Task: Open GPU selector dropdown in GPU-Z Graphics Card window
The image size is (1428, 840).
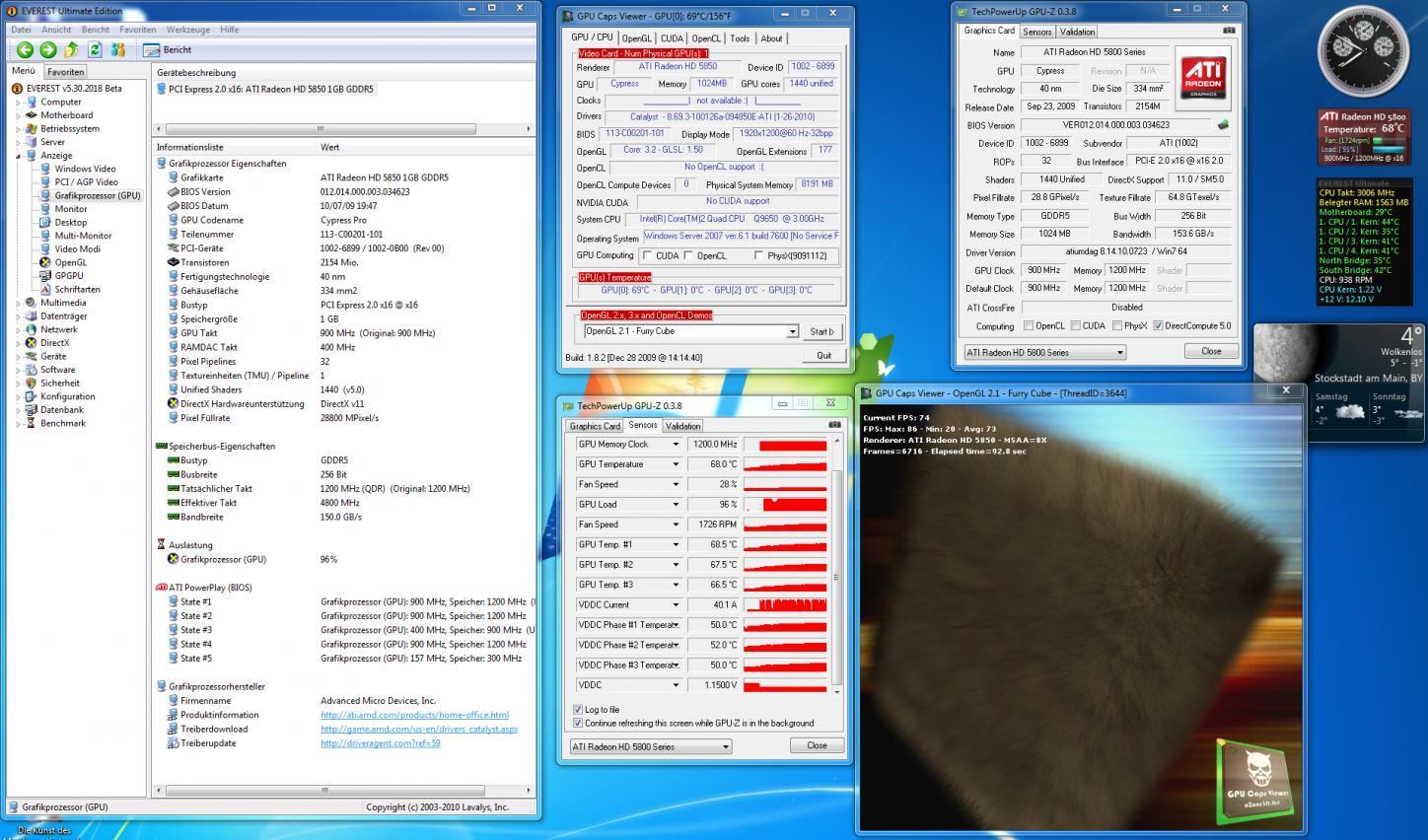Action: coord(1119,352)
